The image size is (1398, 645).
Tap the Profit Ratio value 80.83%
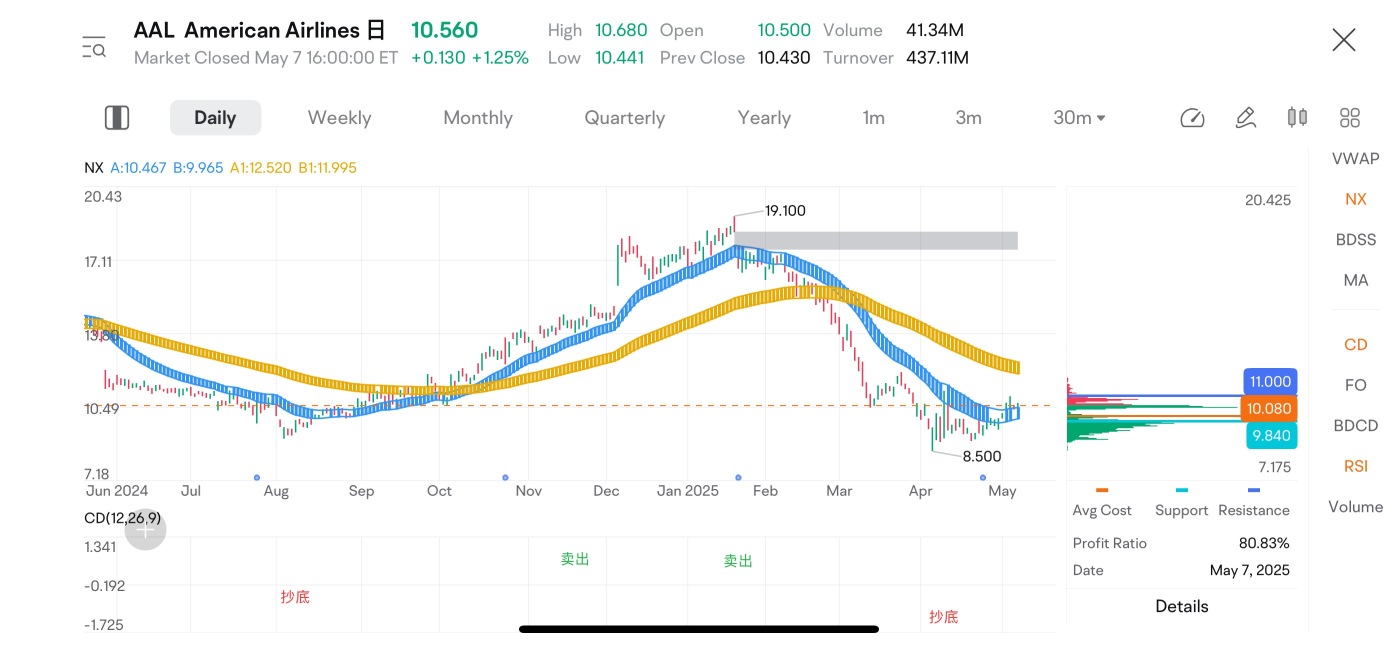[1264, 543]
